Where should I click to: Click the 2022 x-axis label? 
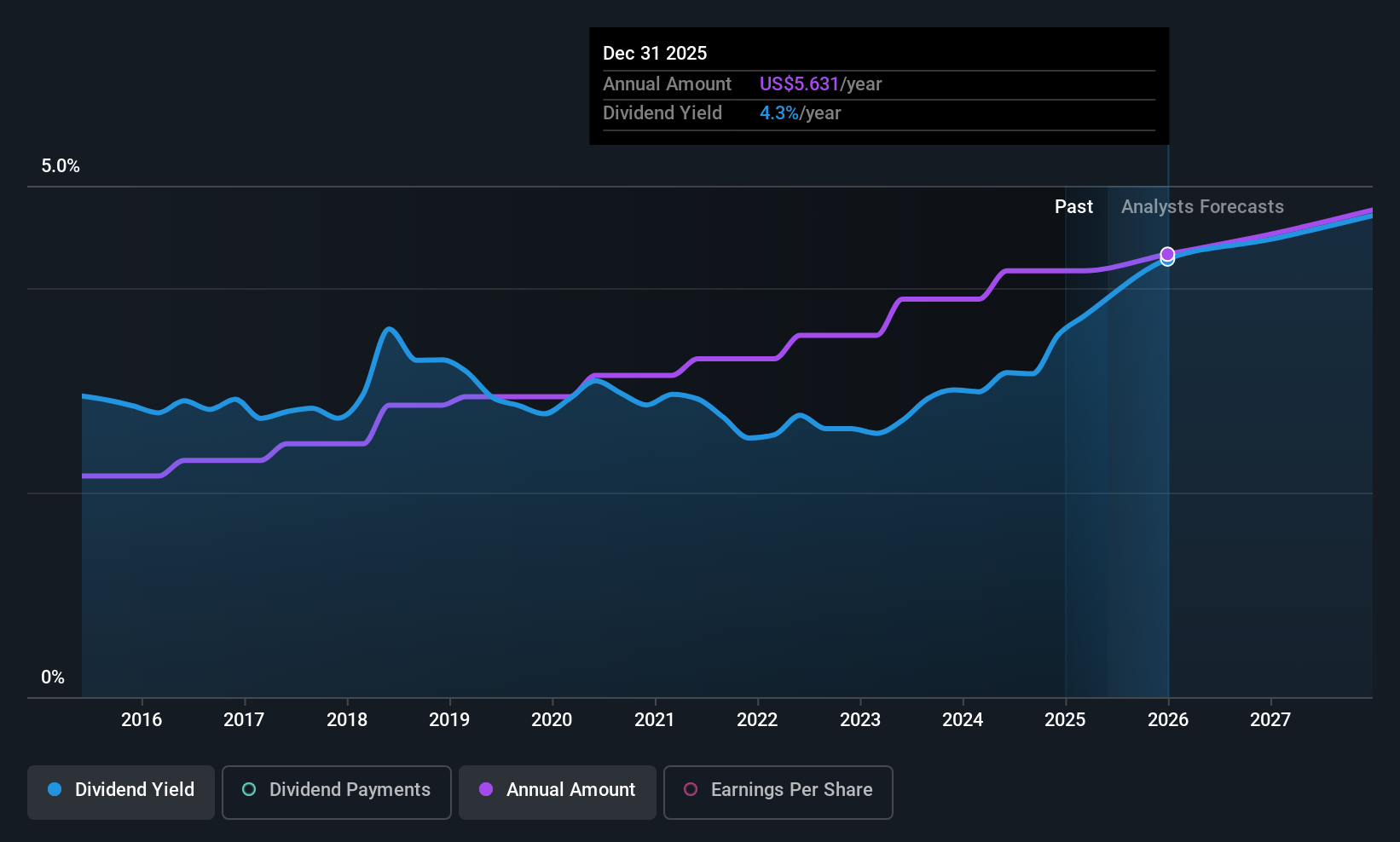757,719
